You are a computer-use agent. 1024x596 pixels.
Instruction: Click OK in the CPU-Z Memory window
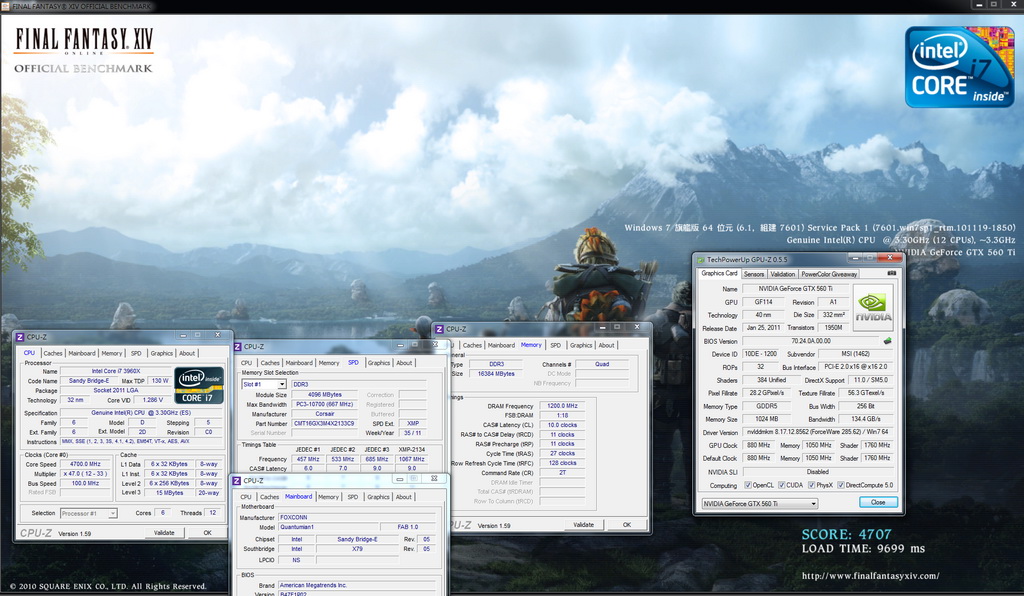626,525
